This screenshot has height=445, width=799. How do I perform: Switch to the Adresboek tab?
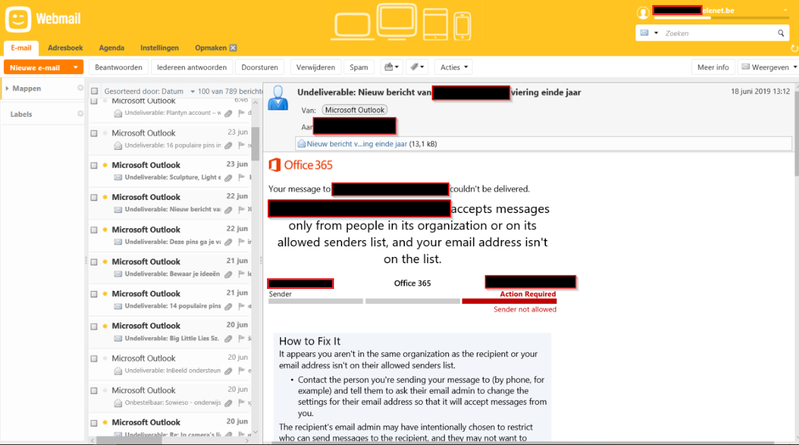(x=65, y=48)
